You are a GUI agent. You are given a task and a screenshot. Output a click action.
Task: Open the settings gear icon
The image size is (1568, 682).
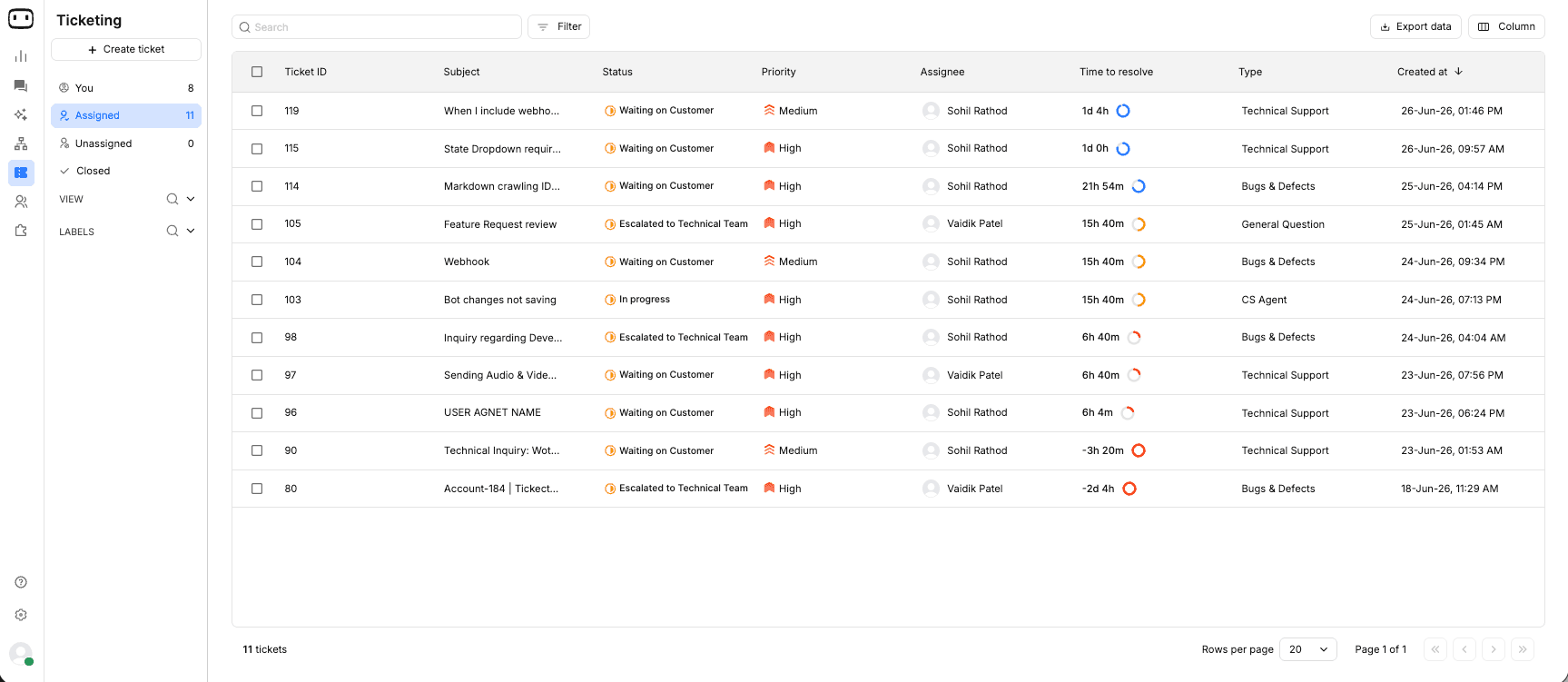[21, 615]
